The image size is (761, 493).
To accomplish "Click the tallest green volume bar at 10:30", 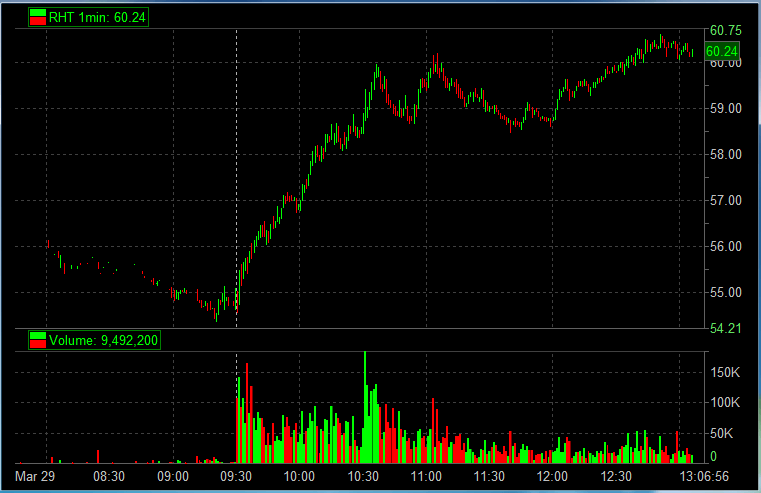I will [365, 407].
